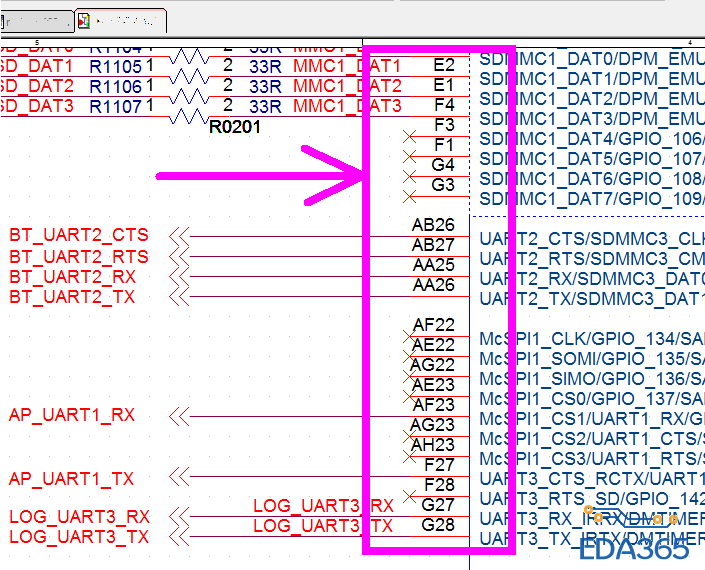Select the MMC1_DAT2 net label

pyautogui.click(x=347, y=86)
